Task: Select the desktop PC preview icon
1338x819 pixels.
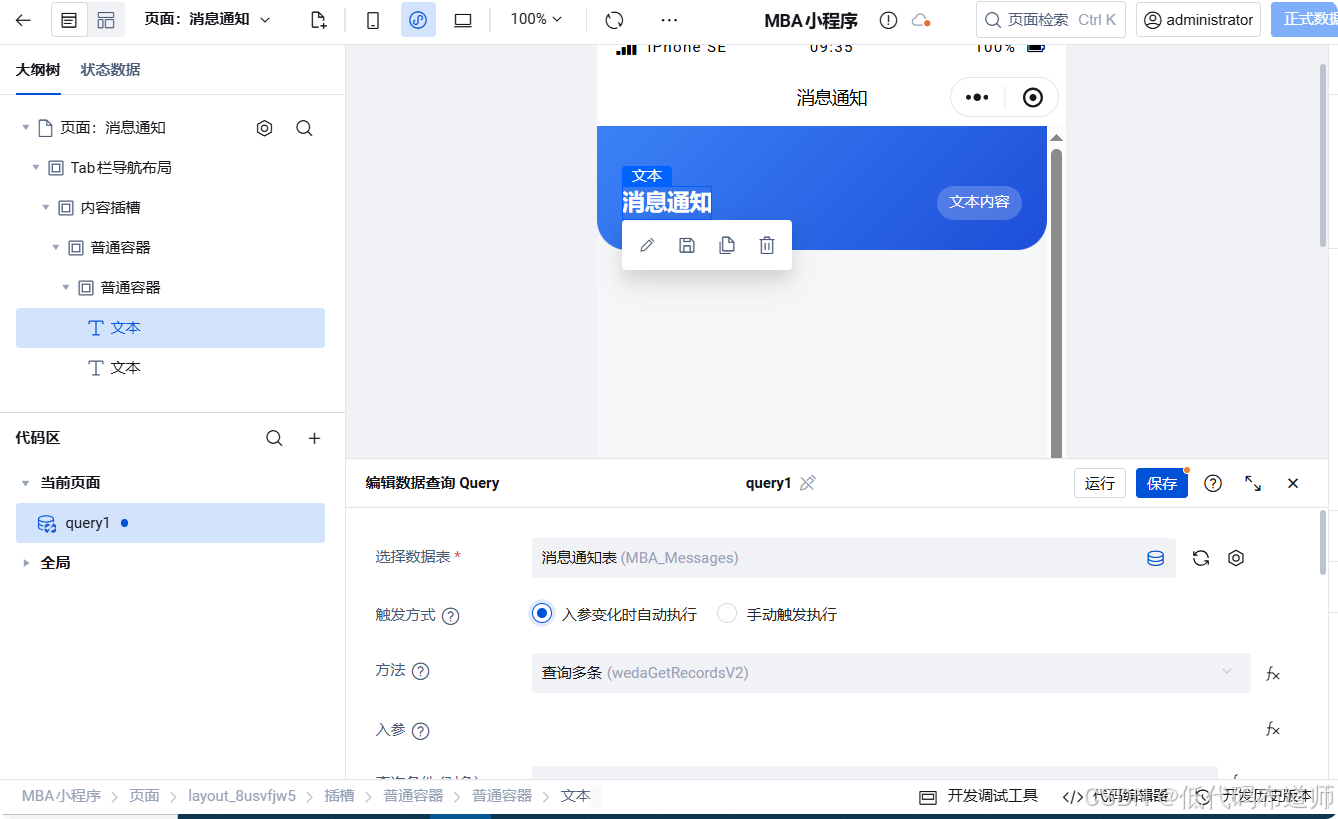Action: click(463, 20)
